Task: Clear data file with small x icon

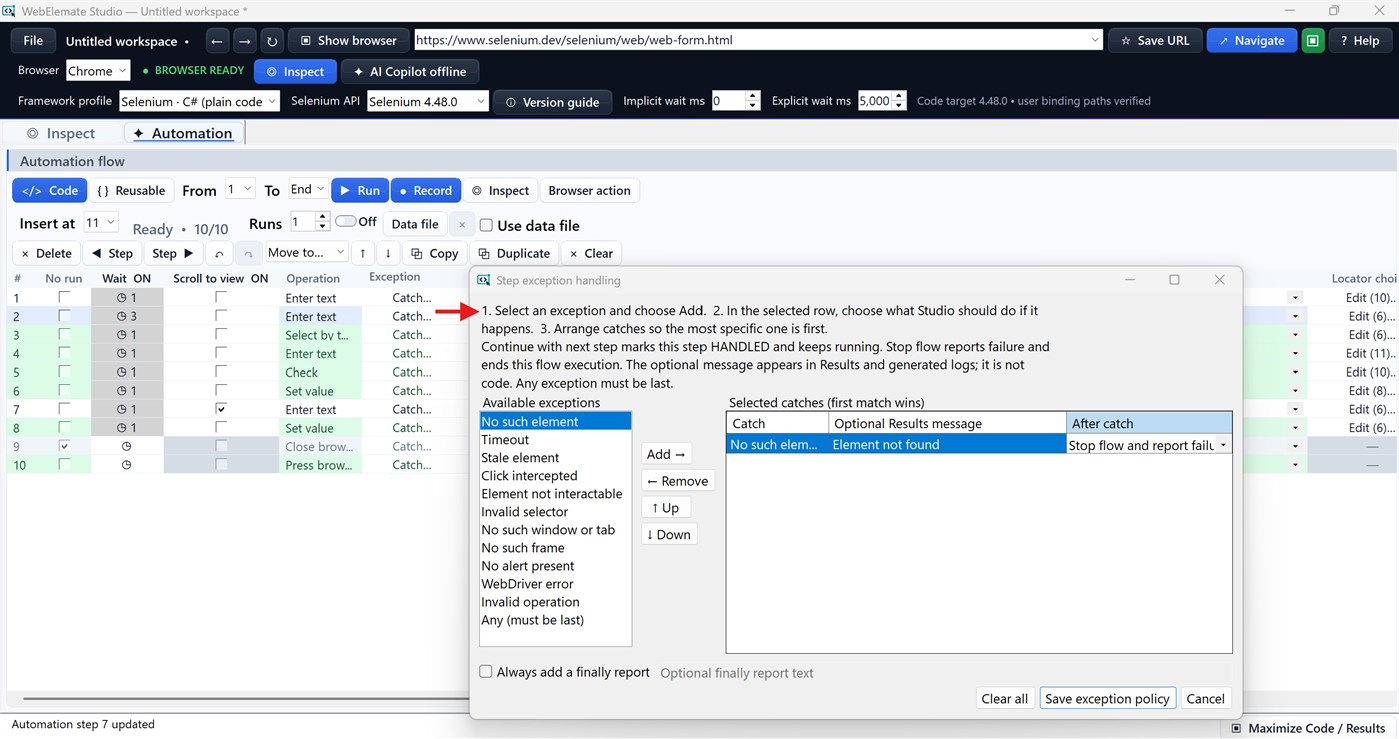Action: pyautogui.click(x=461, y=225)
